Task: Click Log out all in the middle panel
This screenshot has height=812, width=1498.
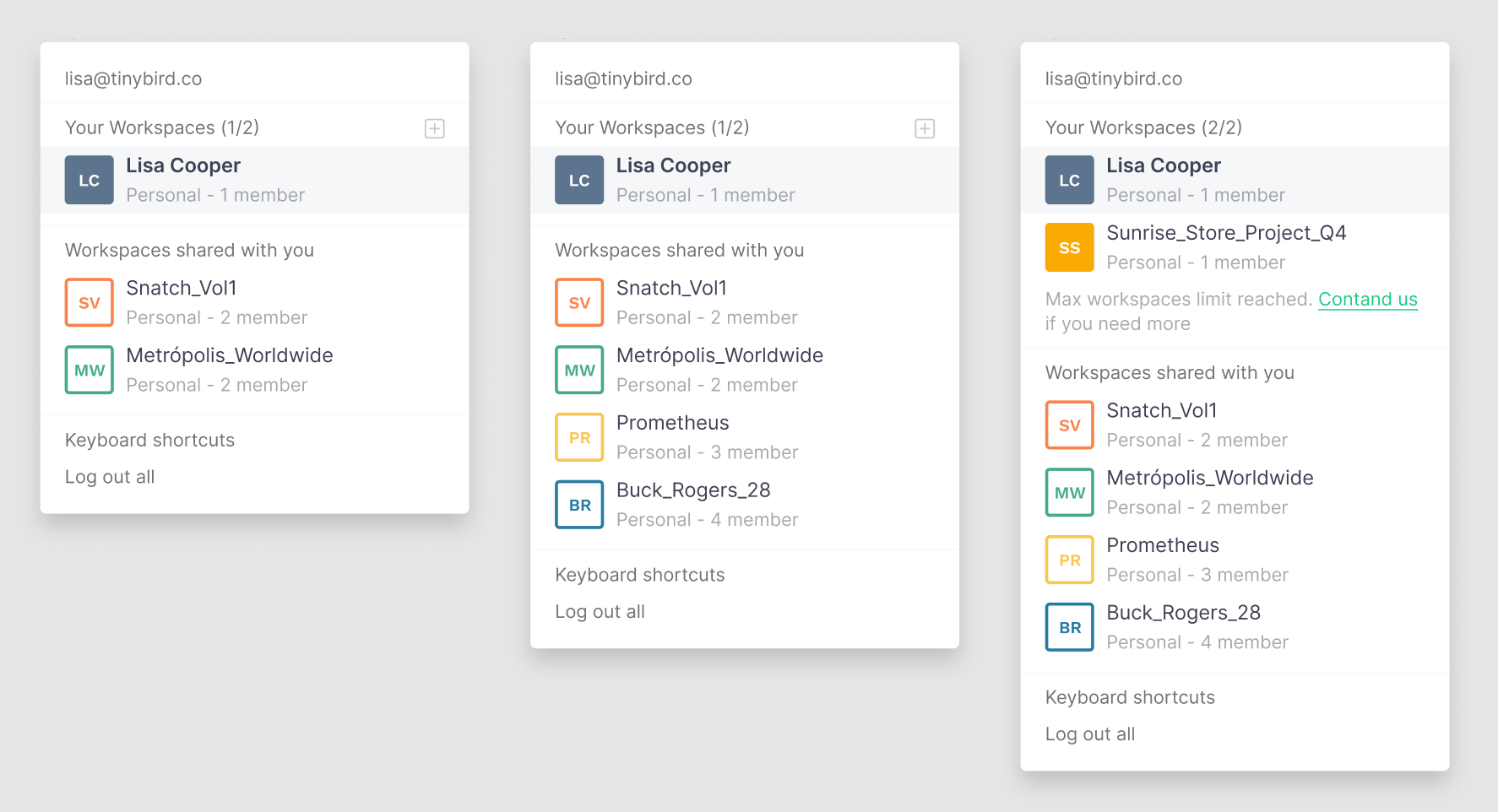Action: 600,612
